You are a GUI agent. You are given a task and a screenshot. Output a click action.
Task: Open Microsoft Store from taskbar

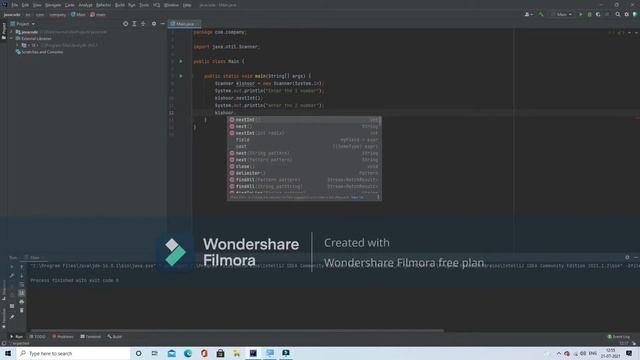tap(220, 353)
